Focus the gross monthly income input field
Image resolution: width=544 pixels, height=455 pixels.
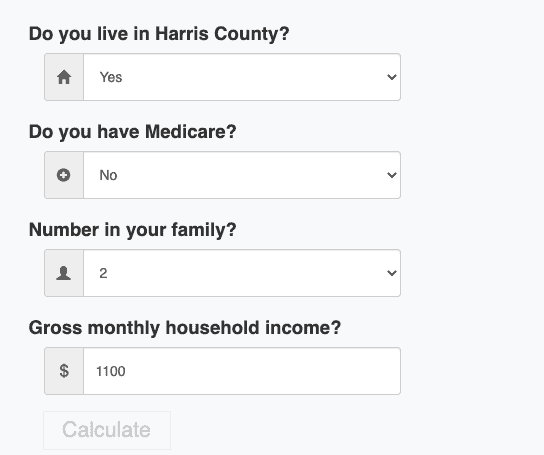pos(242,371)
